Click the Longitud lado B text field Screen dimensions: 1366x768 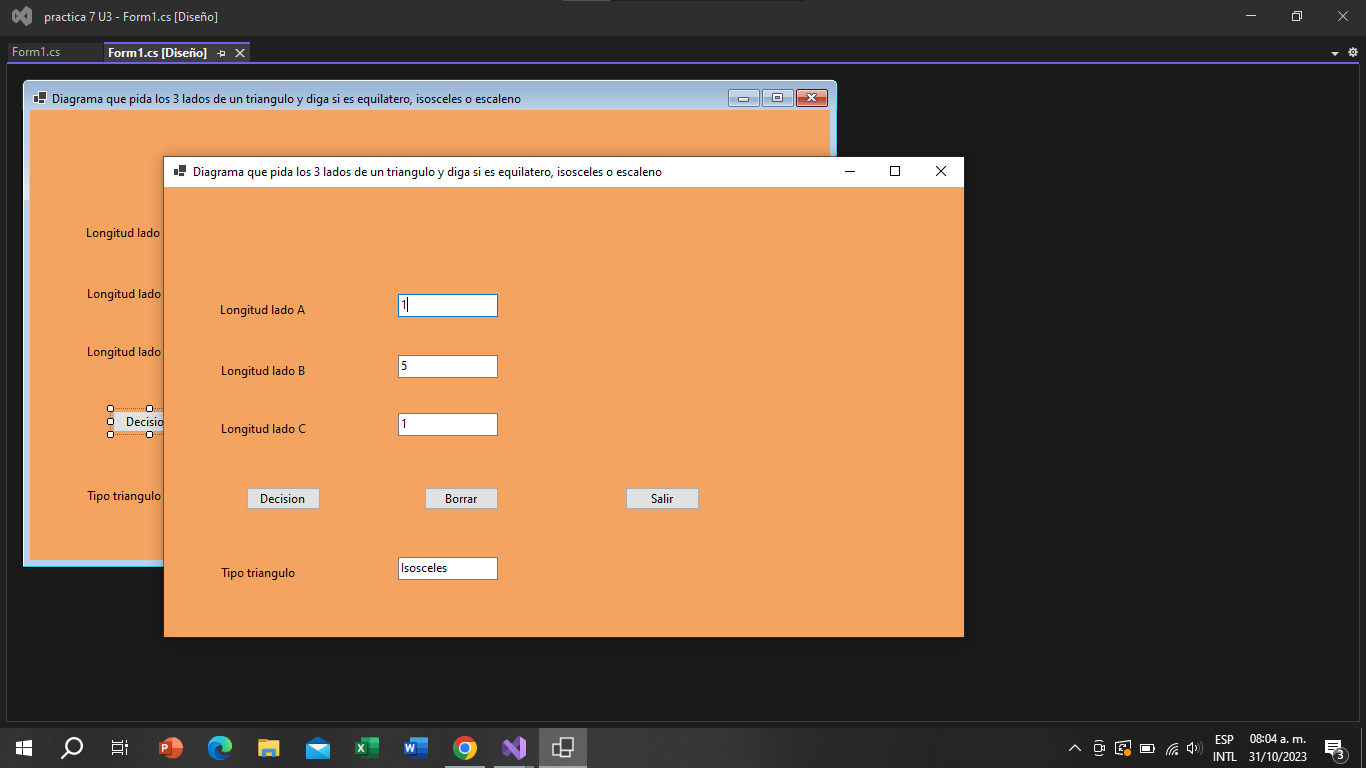click(448, 366)
